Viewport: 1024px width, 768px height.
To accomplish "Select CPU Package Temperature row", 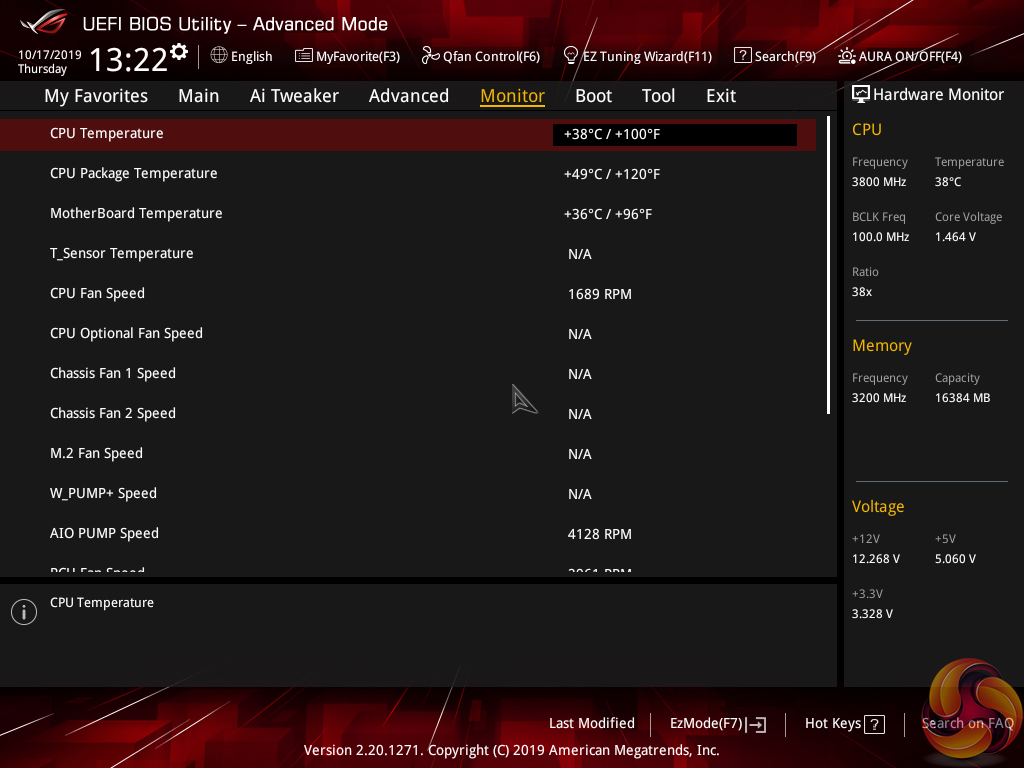I will pos(408,174).
